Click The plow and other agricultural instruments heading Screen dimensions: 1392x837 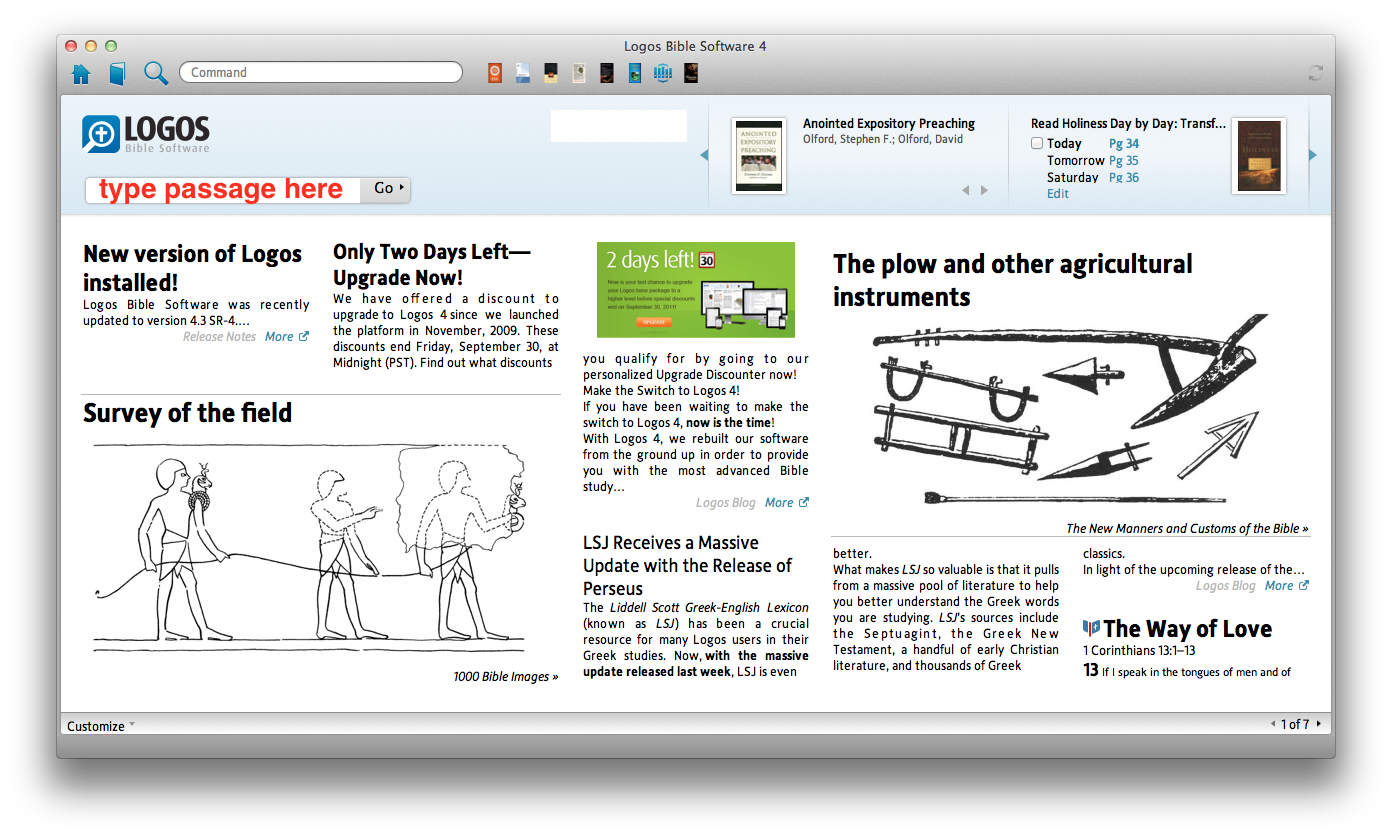point(1013,280)
